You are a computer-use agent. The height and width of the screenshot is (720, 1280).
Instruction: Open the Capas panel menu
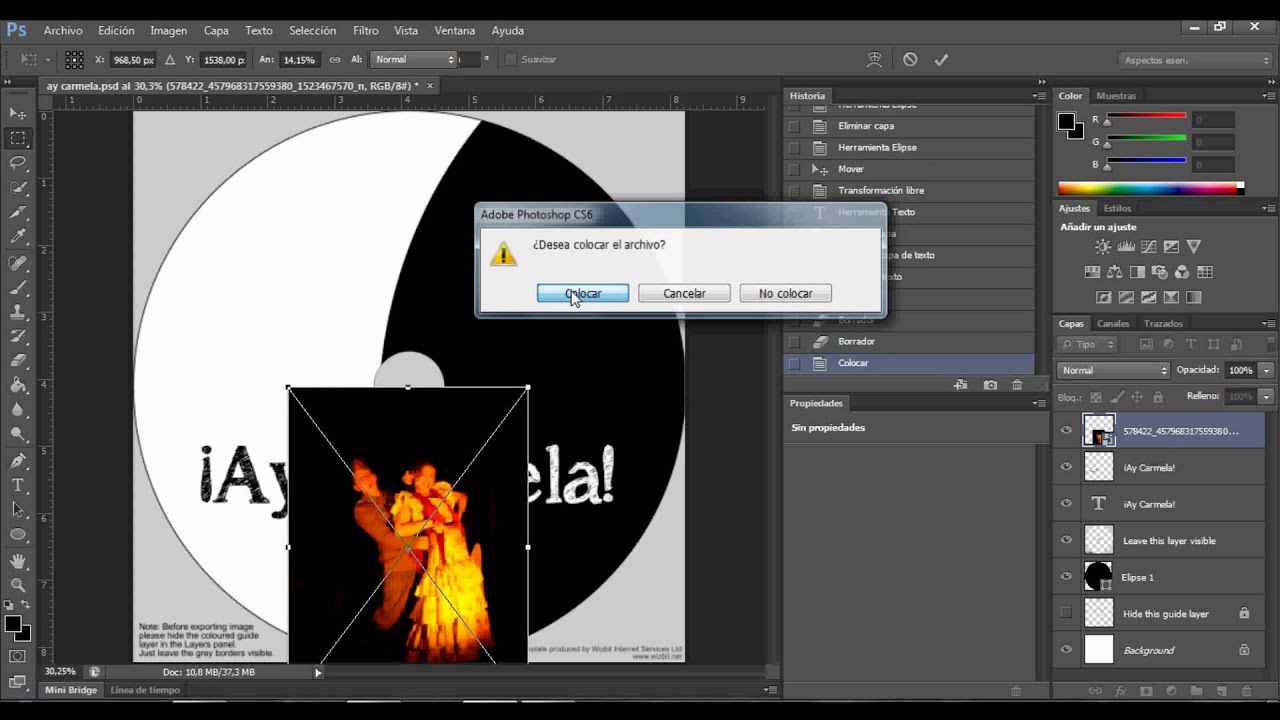1269,323
